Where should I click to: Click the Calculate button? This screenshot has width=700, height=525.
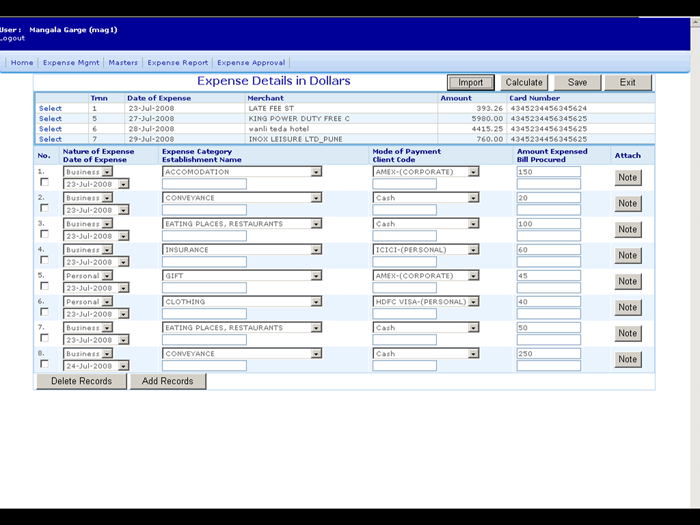coord(524,83)
